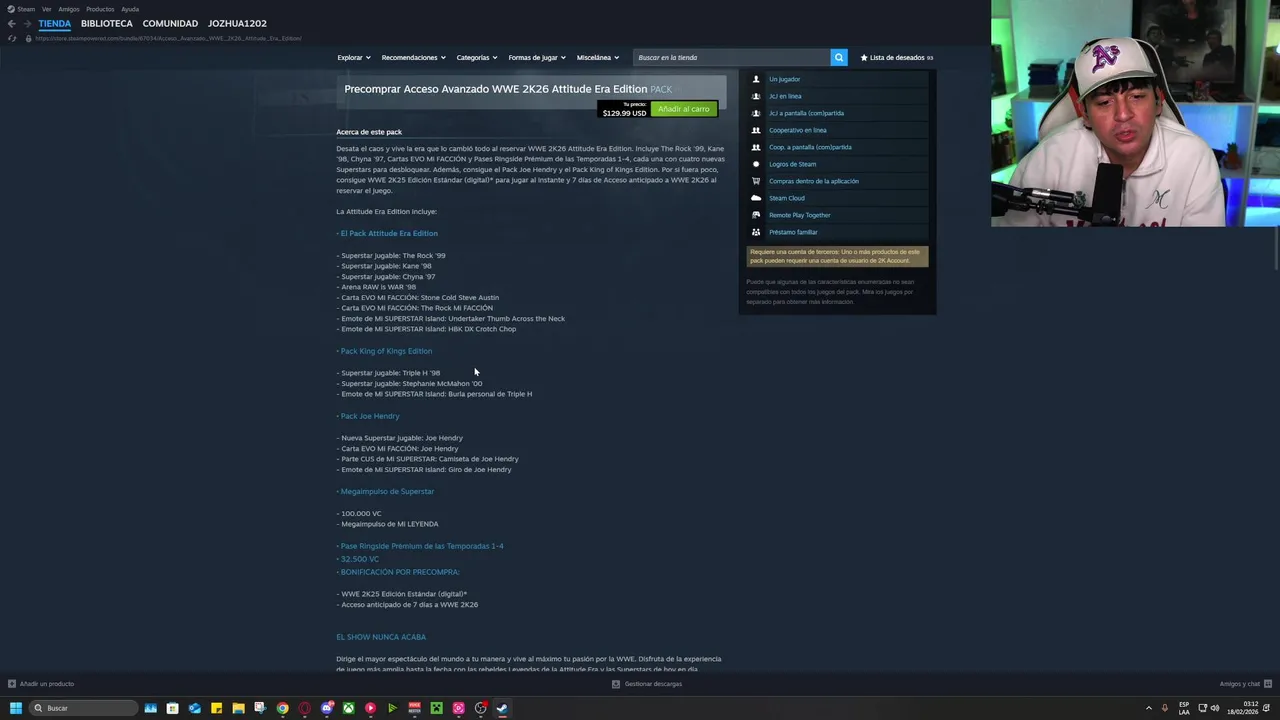Open the Windows Start menu
Image resolution: width=1280 pixels, height=720 pixels.
tap(15, 708)
